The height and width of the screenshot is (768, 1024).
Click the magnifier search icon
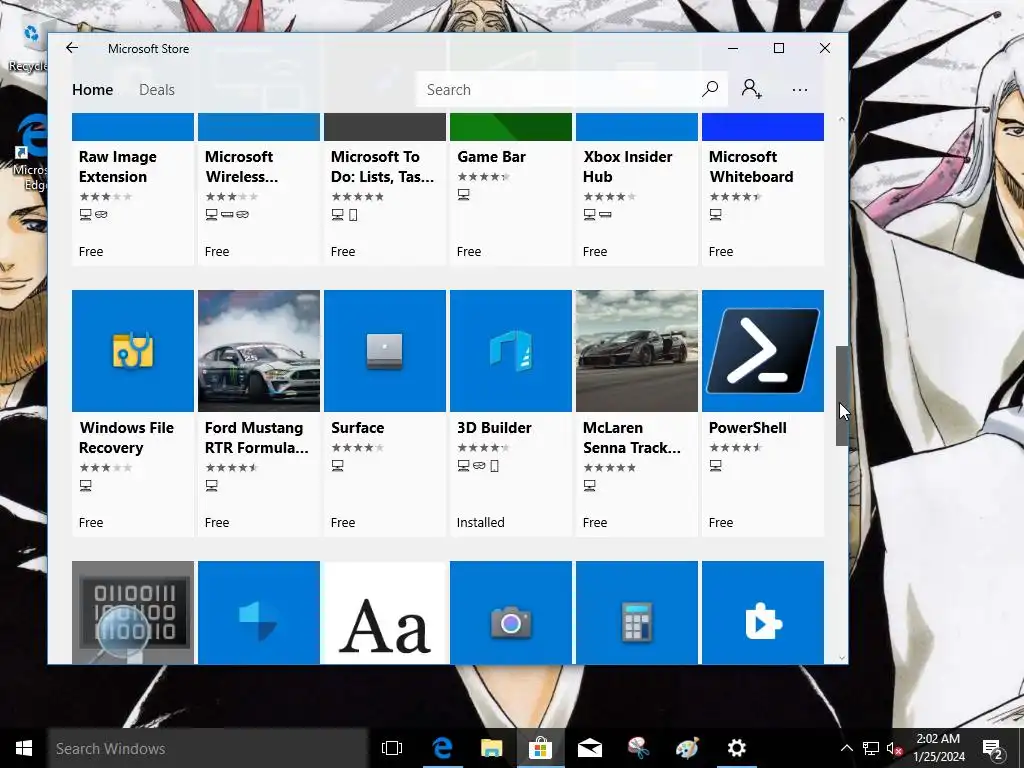pyautogui.click(x=710, y=89)
